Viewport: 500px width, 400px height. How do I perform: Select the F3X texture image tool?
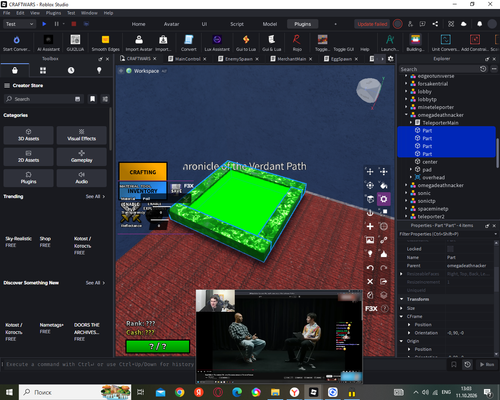click(370, 240)
